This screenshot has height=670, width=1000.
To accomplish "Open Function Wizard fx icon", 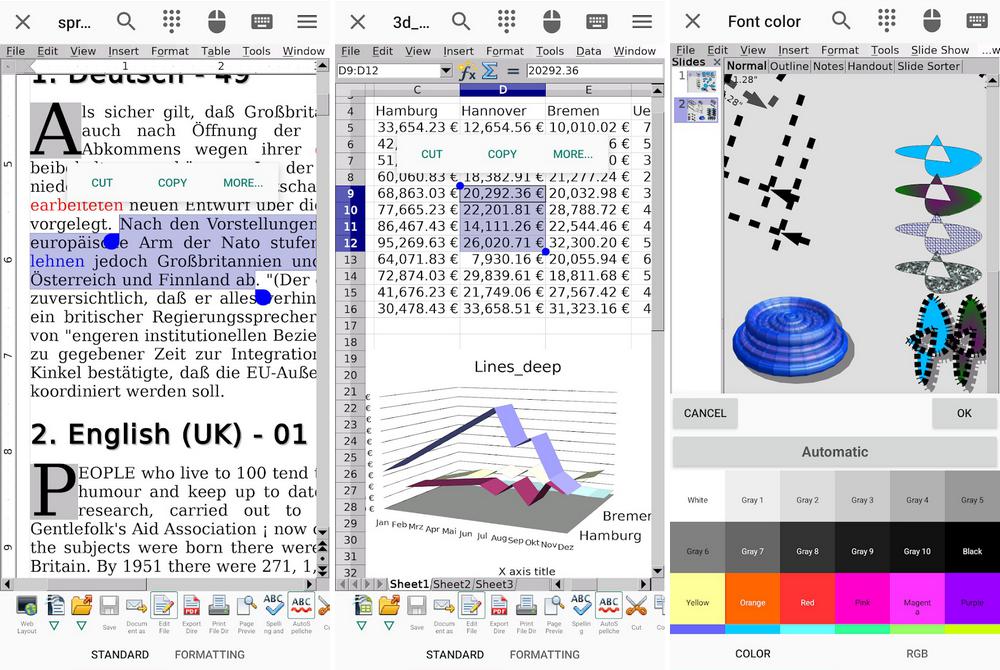I will (467, 71).
